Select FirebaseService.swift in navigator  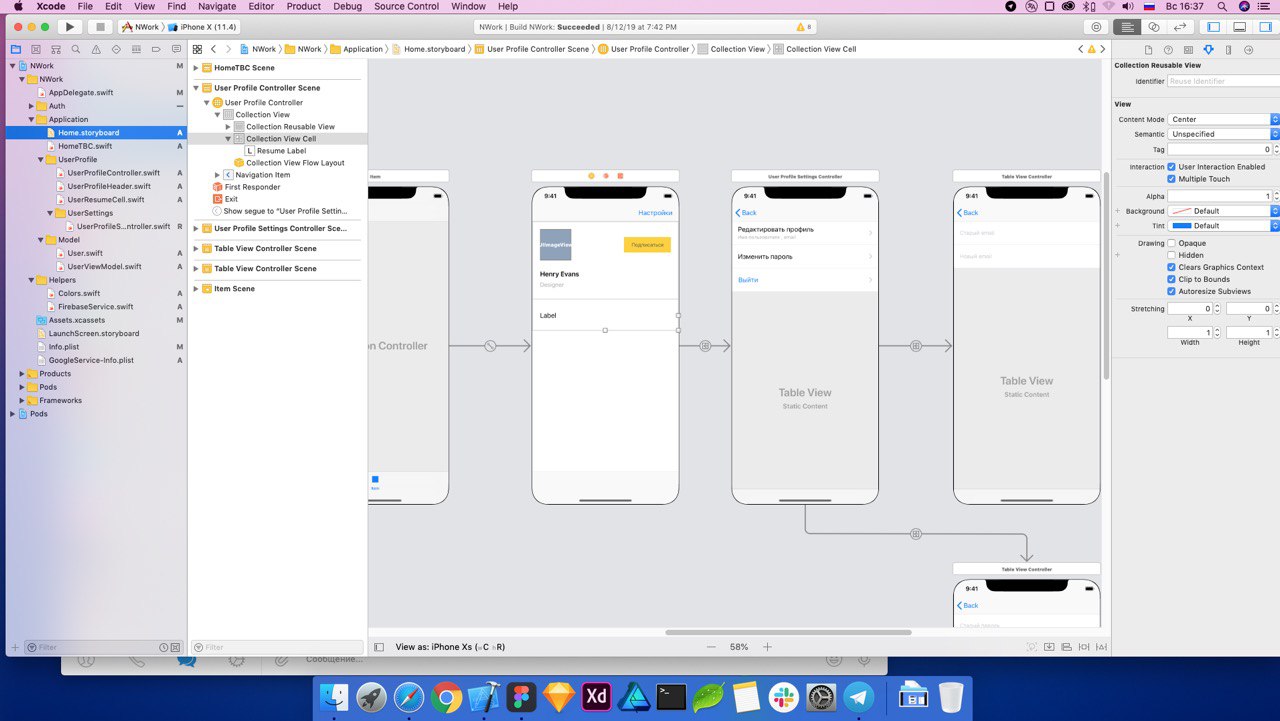95,307
